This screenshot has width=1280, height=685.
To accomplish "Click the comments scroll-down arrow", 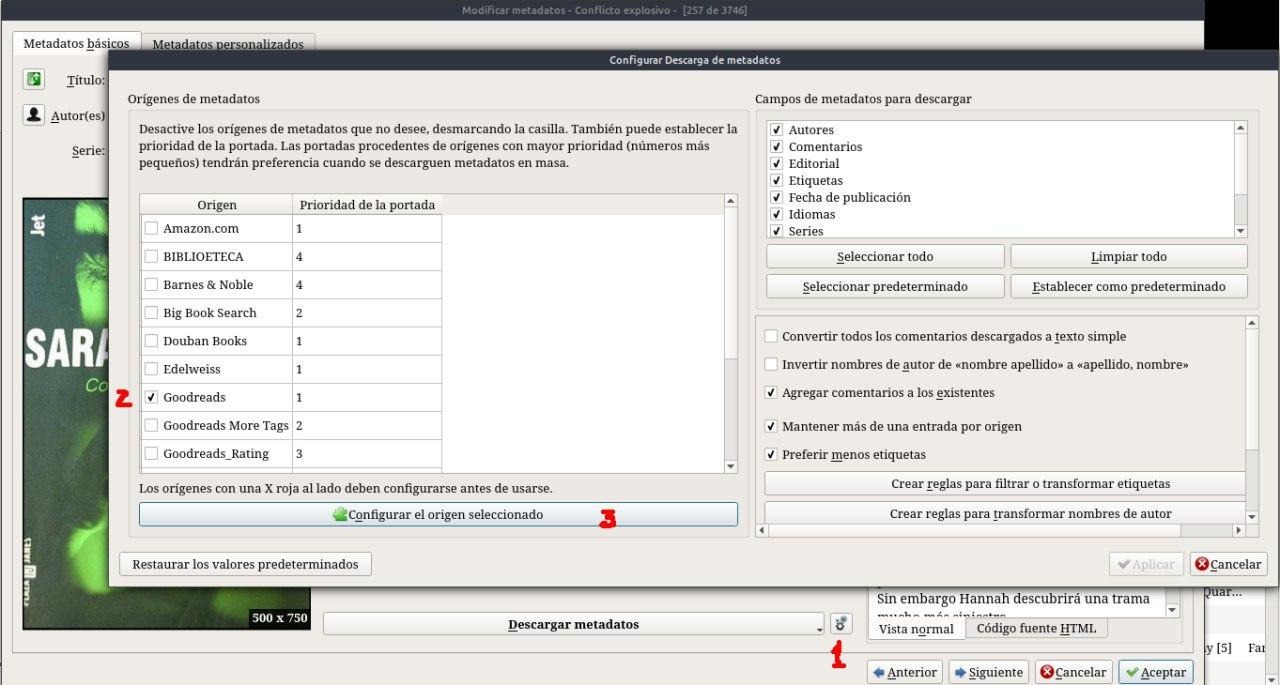I will [1174, 611].
